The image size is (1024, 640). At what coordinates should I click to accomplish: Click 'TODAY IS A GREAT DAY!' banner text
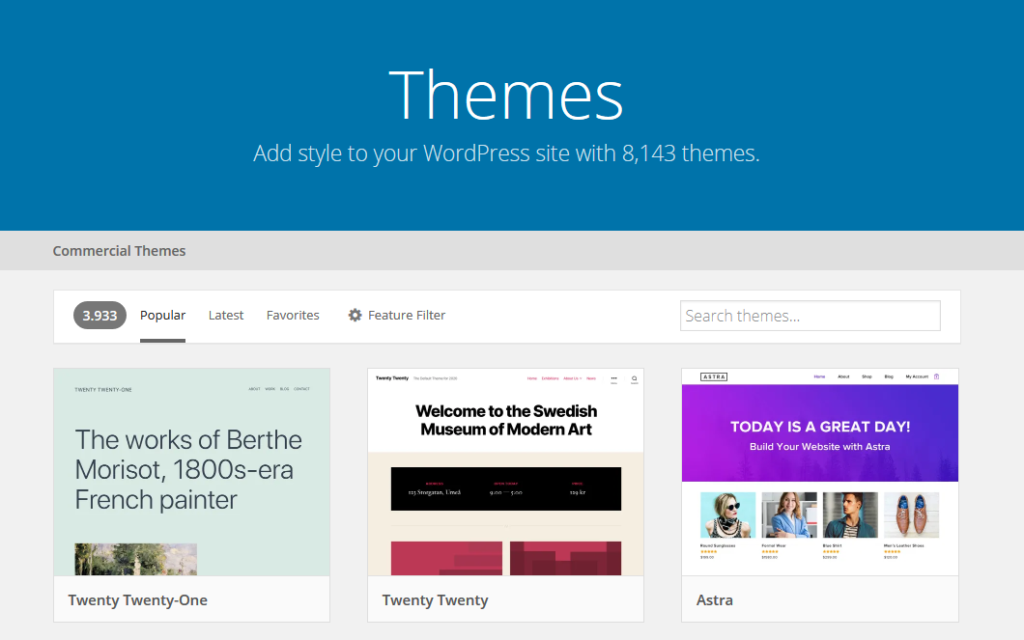coord(820,426)
